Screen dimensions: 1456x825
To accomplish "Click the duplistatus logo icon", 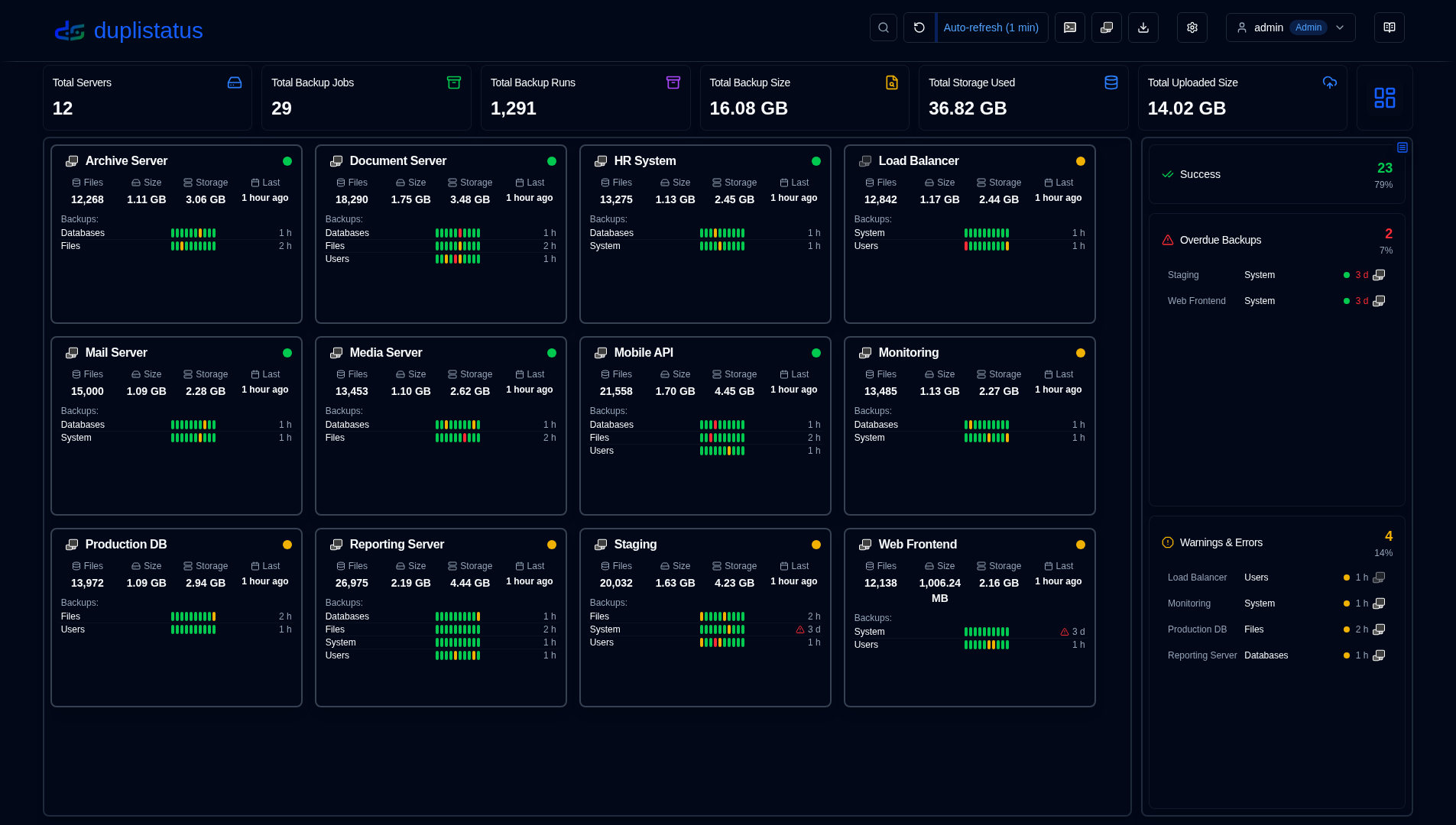I will [70, 31].
